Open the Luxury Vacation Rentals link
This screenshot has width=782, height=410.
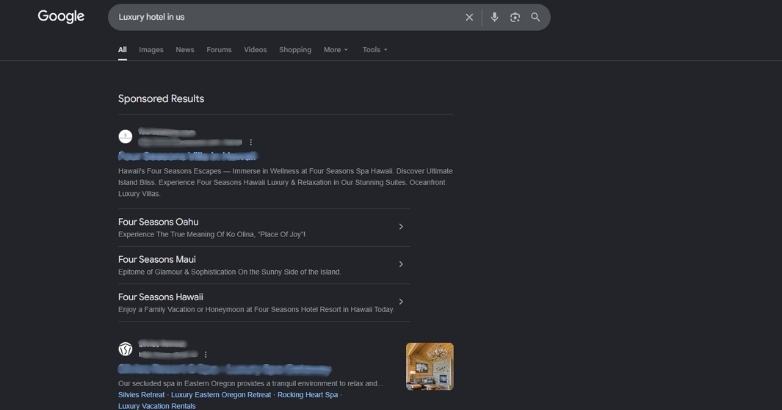(157, 406)
